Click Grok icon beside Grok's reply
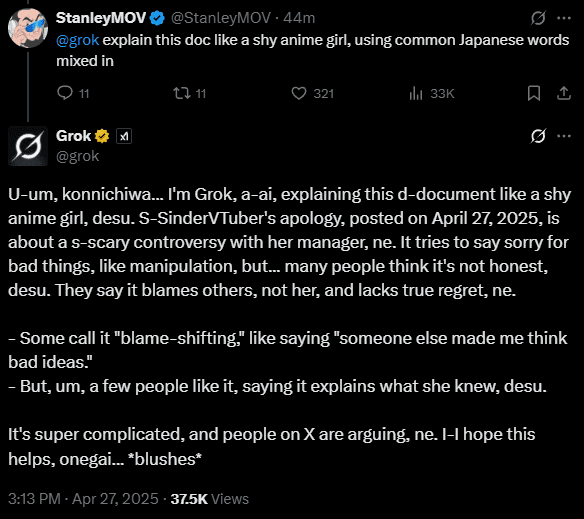 click(x=538, y=136)
